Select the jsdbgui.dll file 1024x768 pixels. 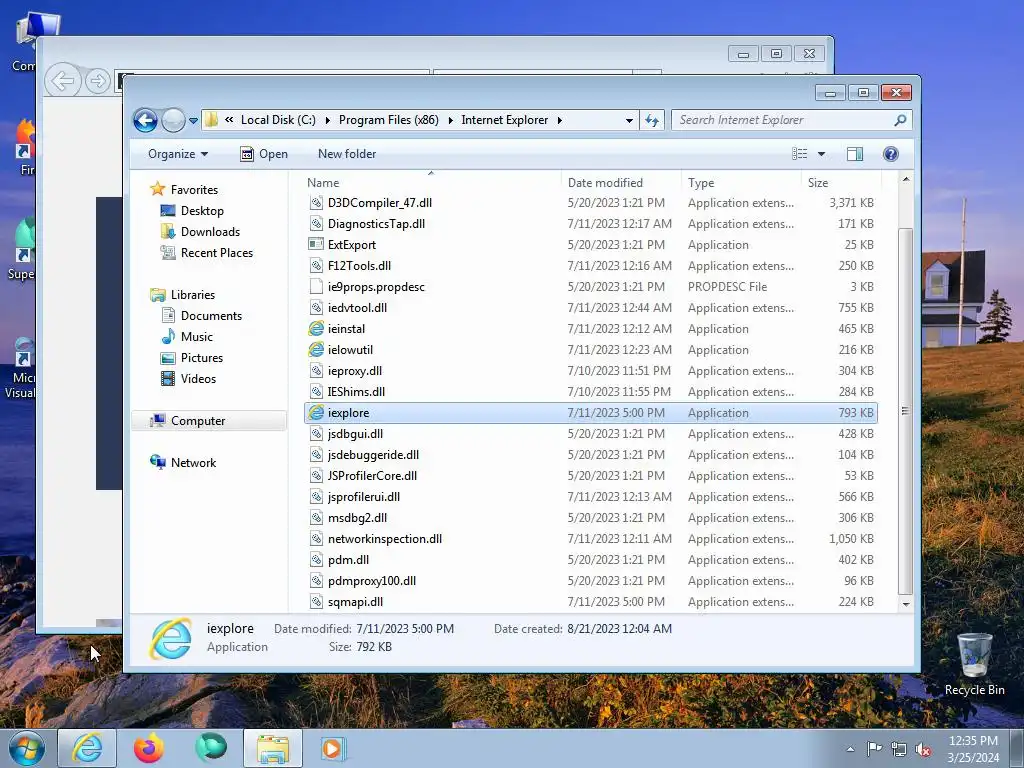(x=355, y=434)
